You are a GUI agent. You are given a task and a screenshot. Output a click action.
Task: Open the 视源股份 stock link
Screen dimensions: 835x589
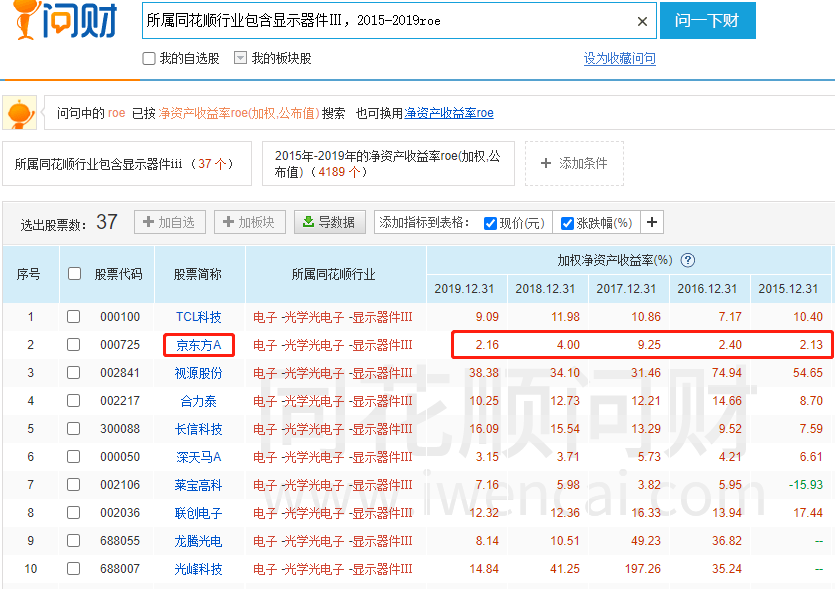coord(199,373)
